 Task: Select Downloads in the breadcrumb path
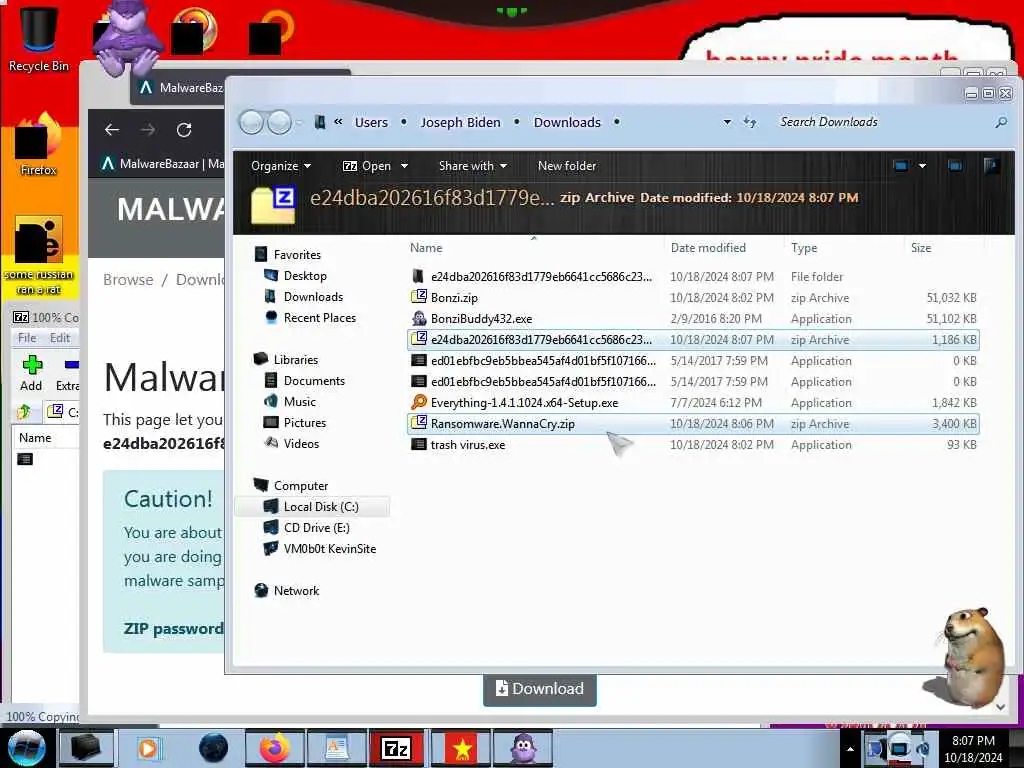(x=567, y=122)
